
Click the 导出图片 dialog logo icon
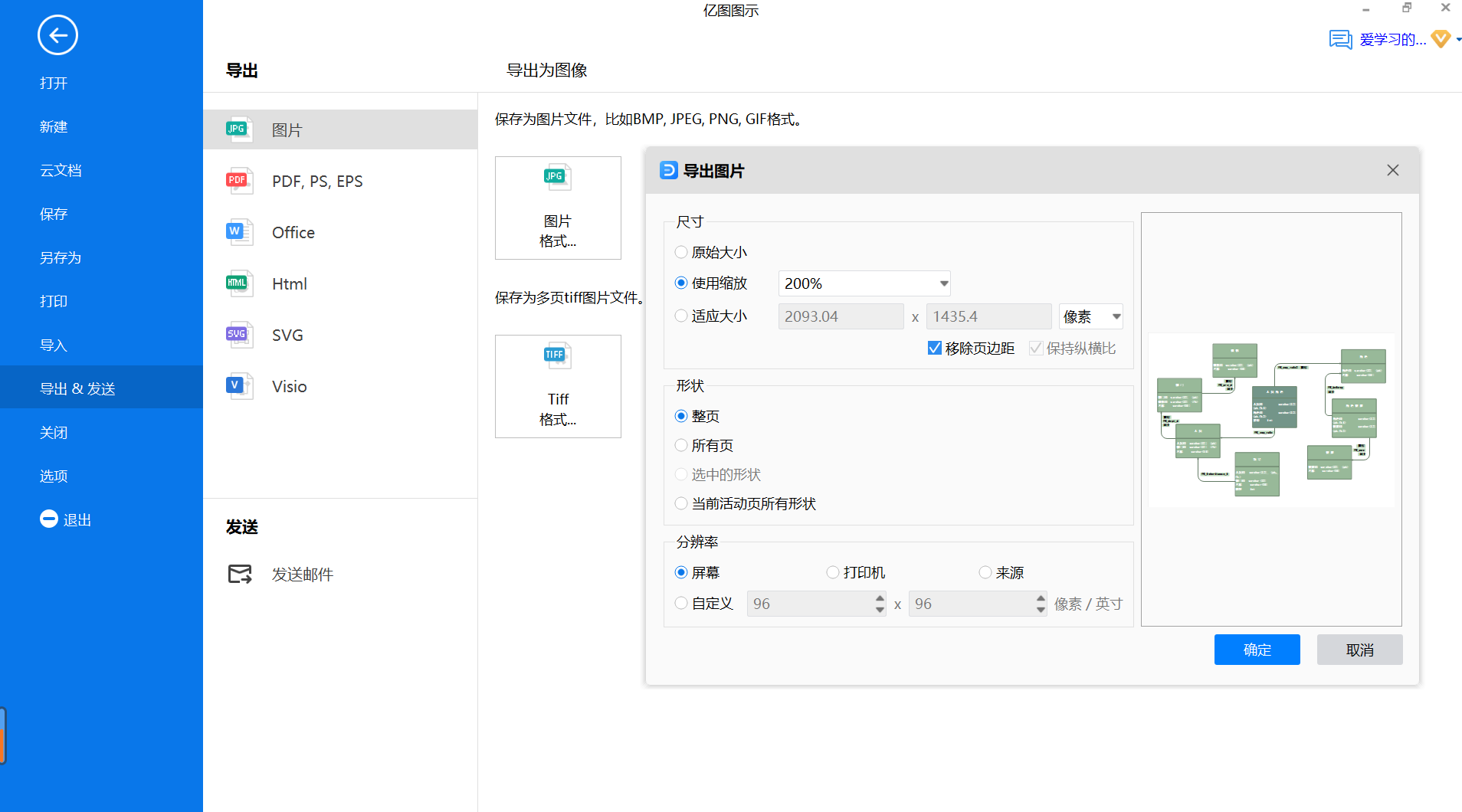(x=668, y=170)
